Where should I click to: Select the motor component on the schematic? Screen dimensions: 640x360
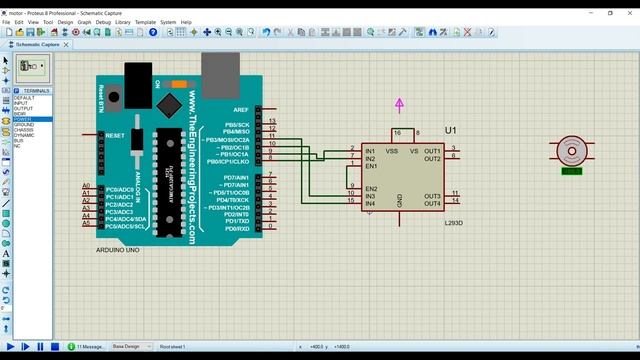coord(572,151)
